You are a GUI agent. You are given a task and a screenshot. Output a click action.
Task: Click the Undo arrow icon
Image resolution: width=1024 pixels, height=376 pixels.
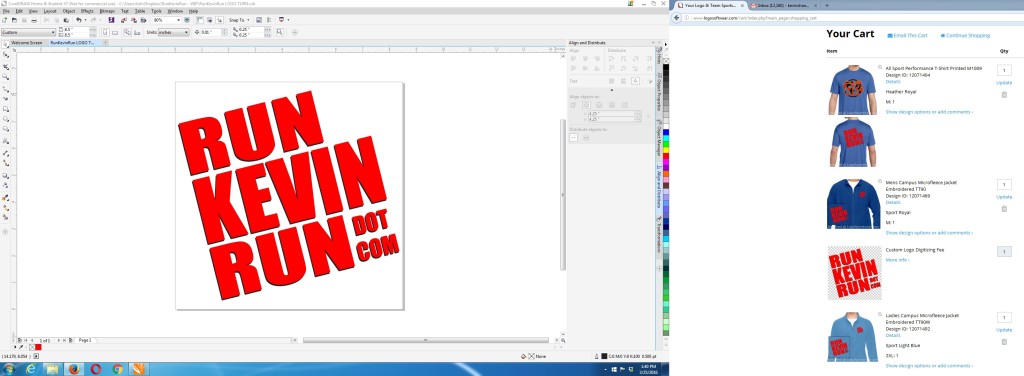pos(78,20)
